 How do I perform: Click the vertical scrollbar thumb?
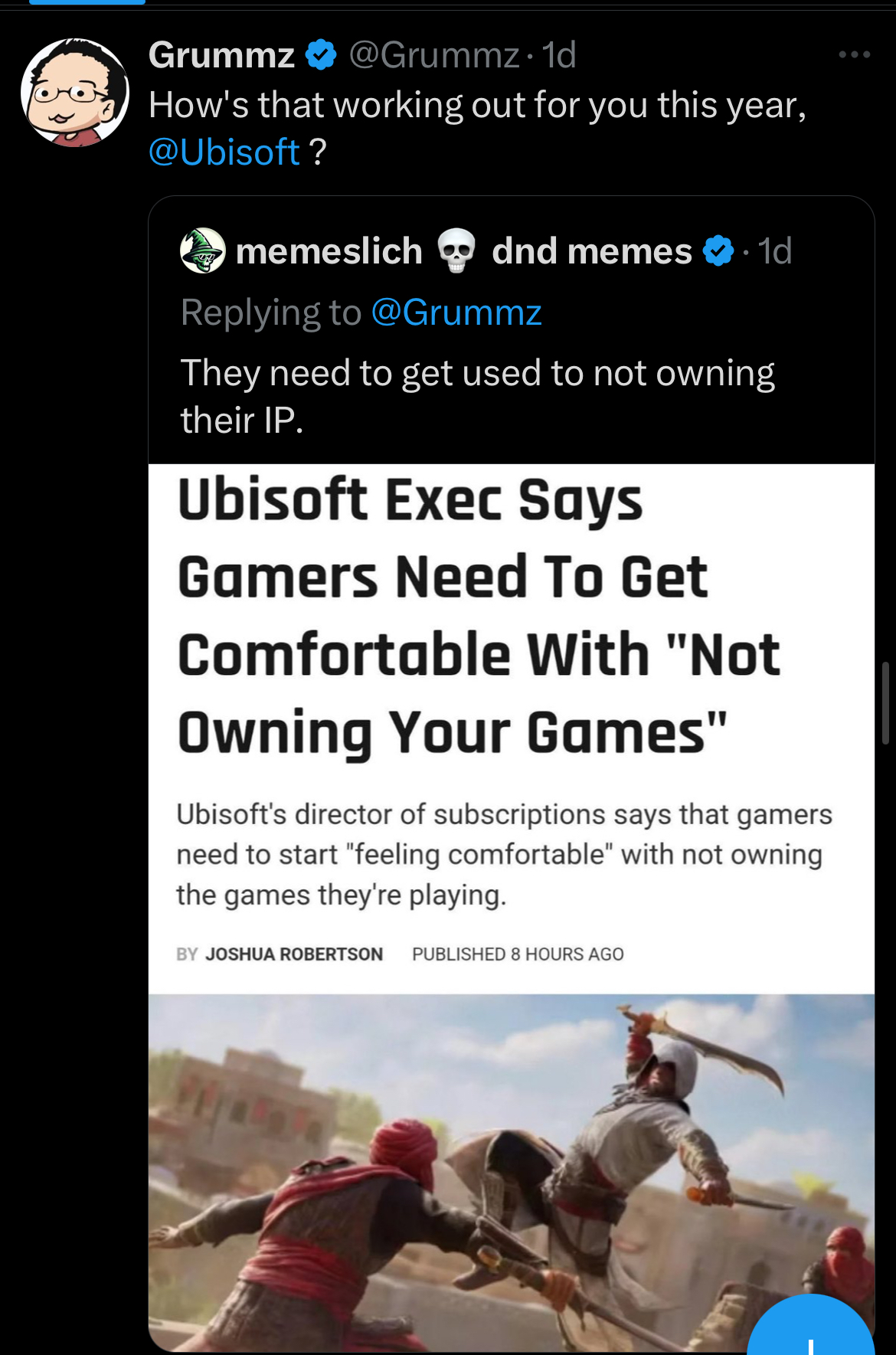pos(885,702)
